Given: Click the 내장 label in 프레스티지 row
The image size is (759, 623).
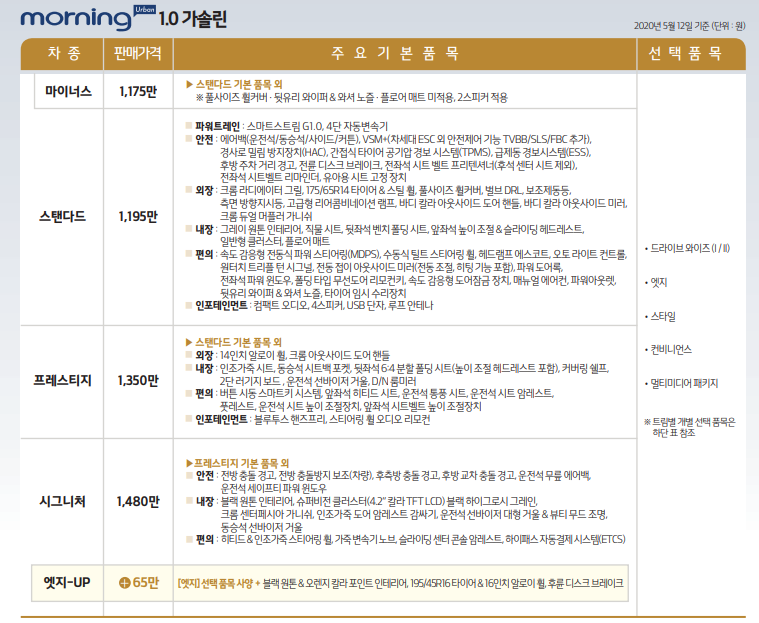Looking at the screenshot, I should (204, 368).
